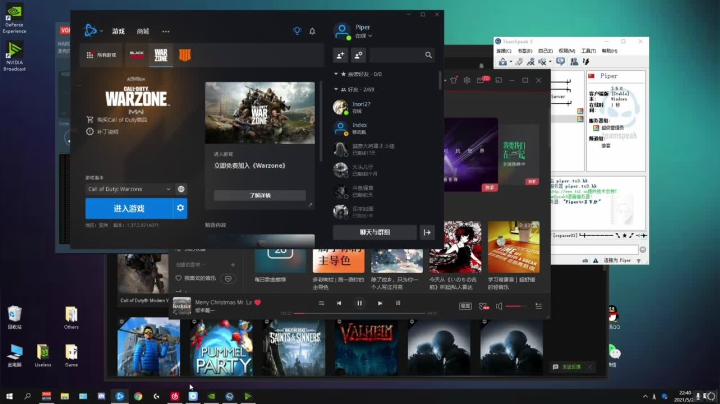Adjust the music player volume slider
The image size is (720, 404).
[x=516, y=306]
